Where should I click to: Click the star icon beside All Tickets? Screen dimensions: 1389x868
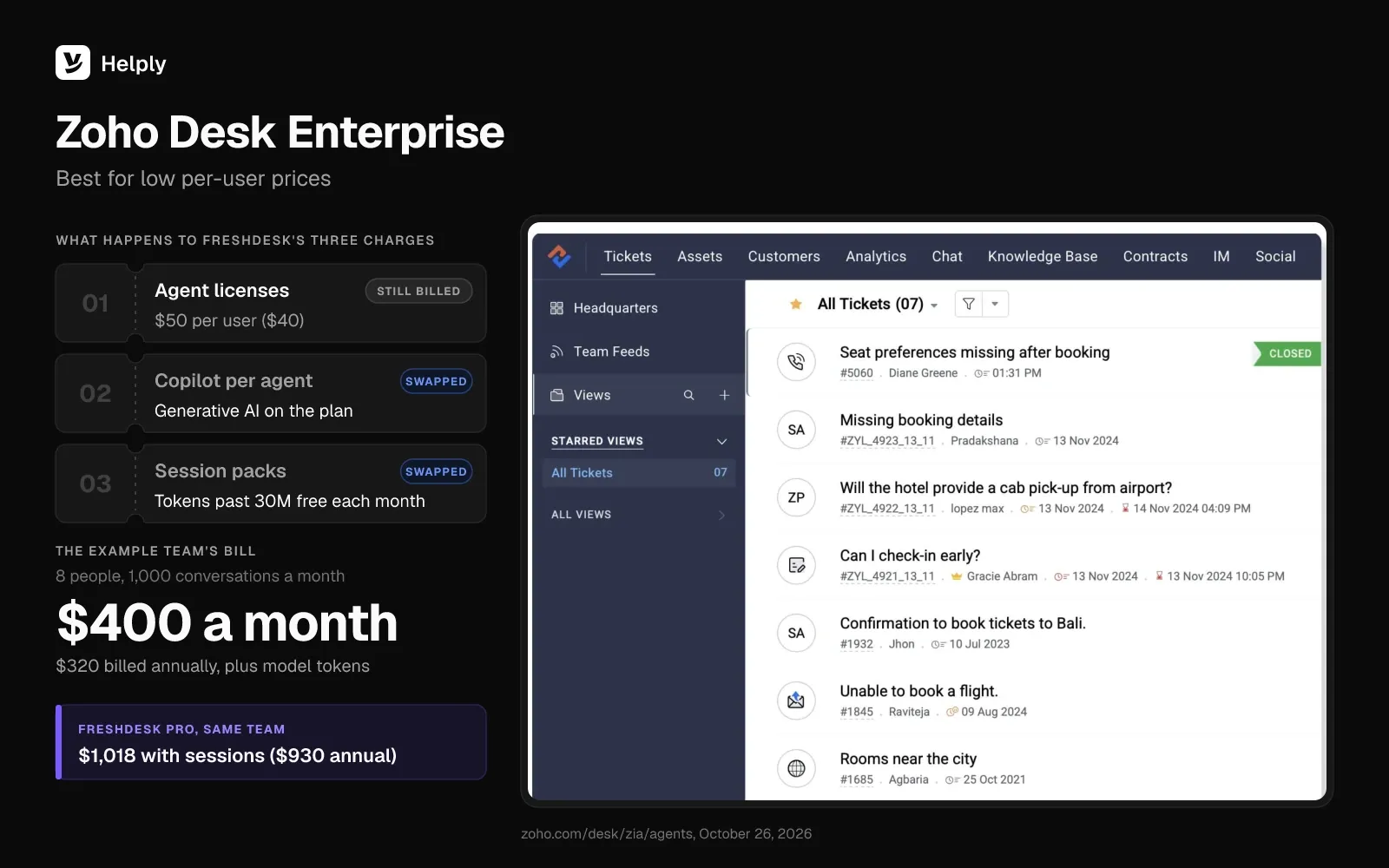[x=795, y=304]
